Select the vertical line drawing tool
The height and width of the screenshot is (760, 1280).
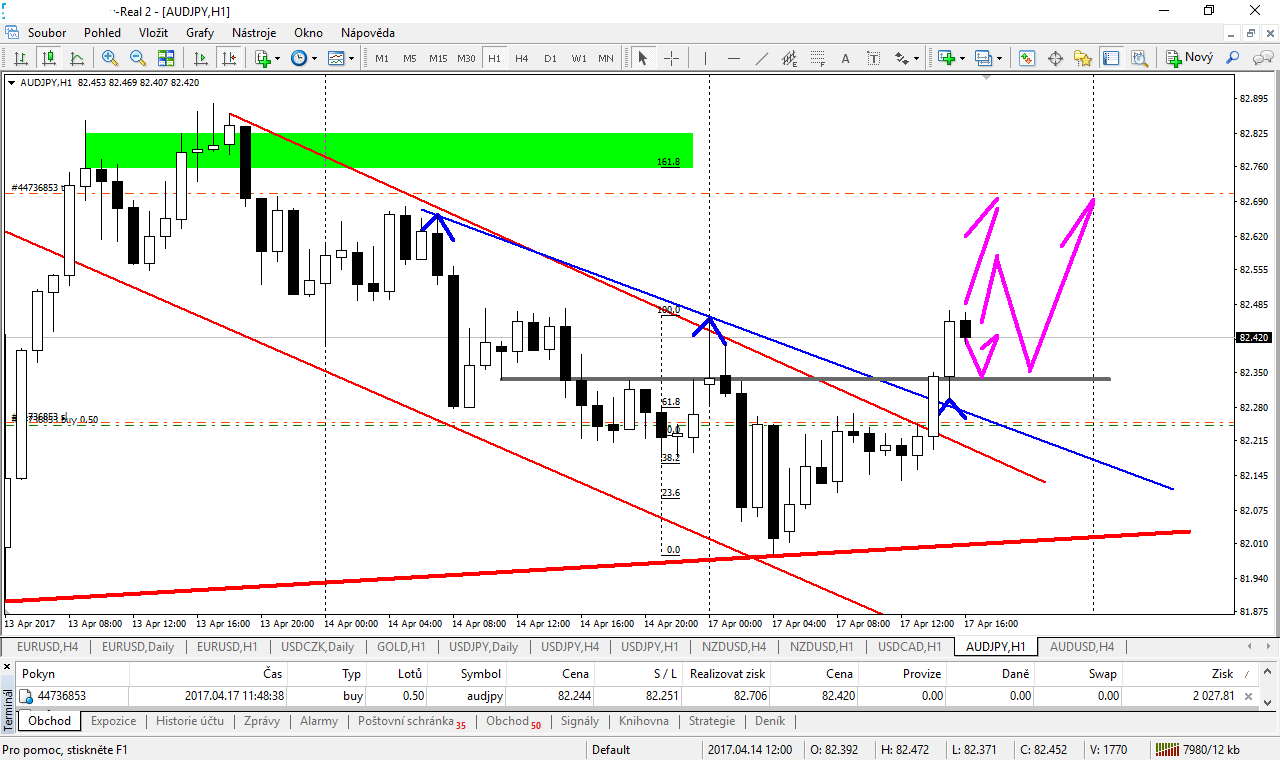[x=707, y=58]
